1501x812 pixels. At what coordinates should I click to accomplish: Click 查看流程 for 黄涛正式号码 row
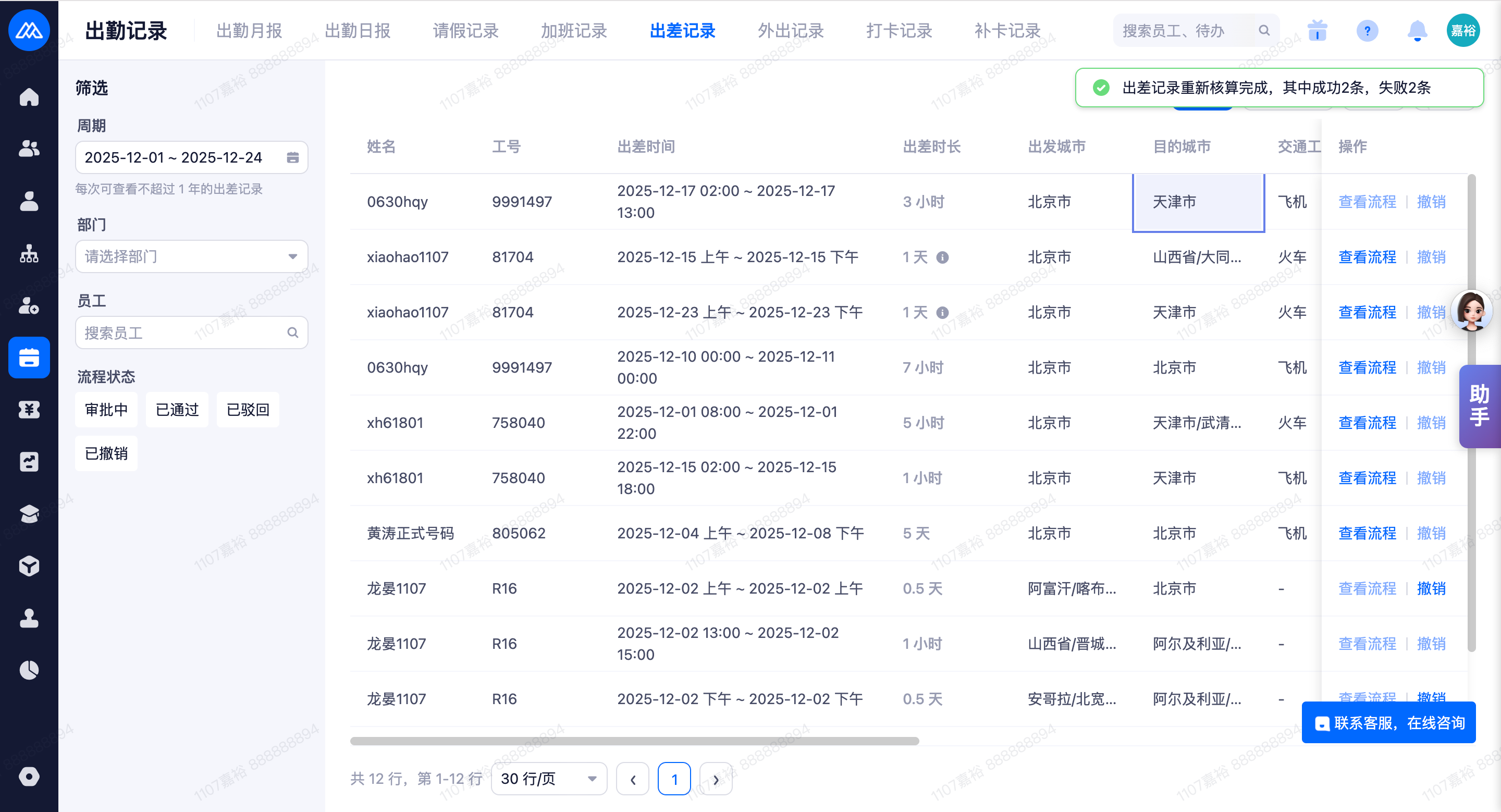pos(1367,533)
